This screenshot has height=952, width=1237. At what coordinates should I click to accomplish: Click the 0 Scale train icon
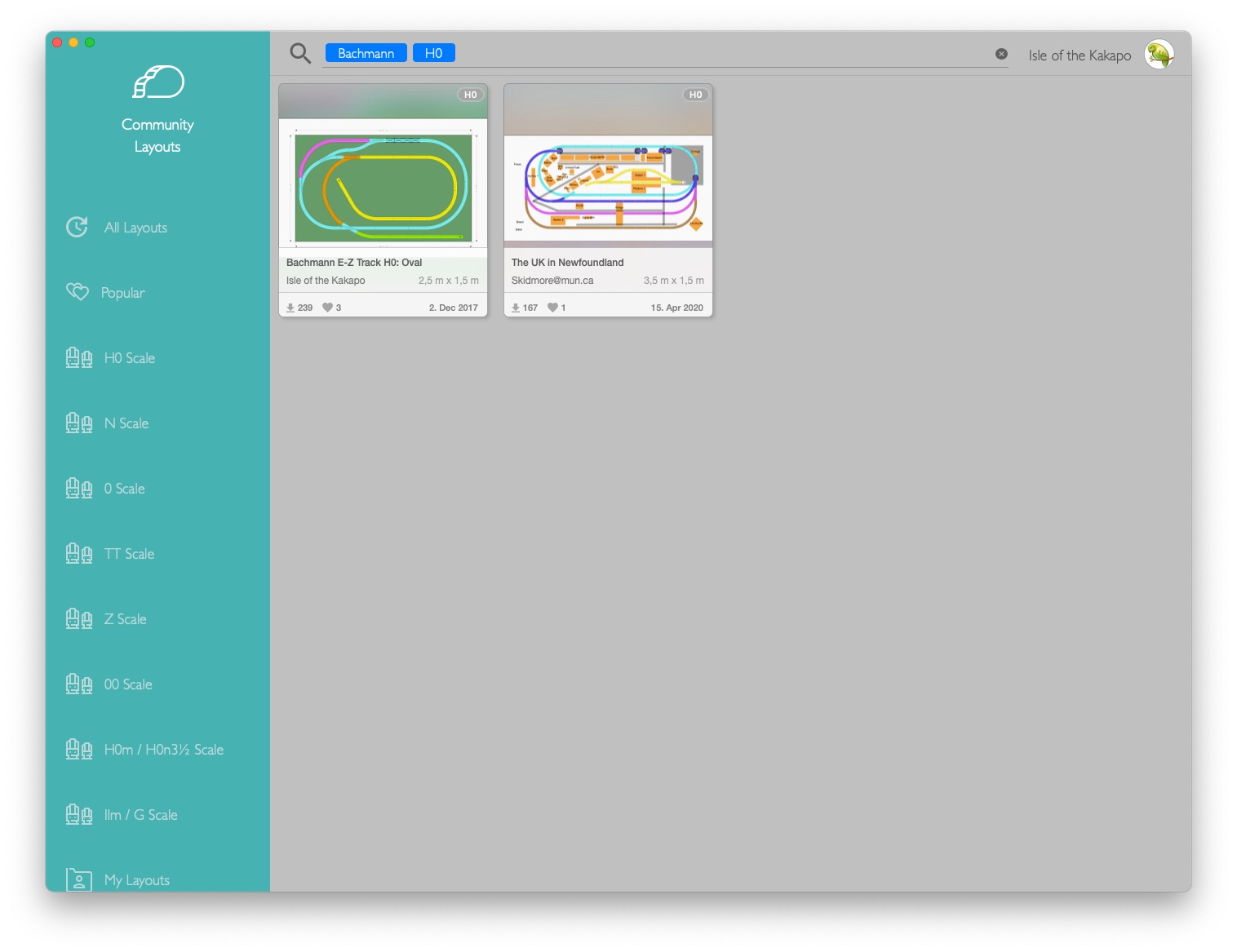tap(79, 489)
